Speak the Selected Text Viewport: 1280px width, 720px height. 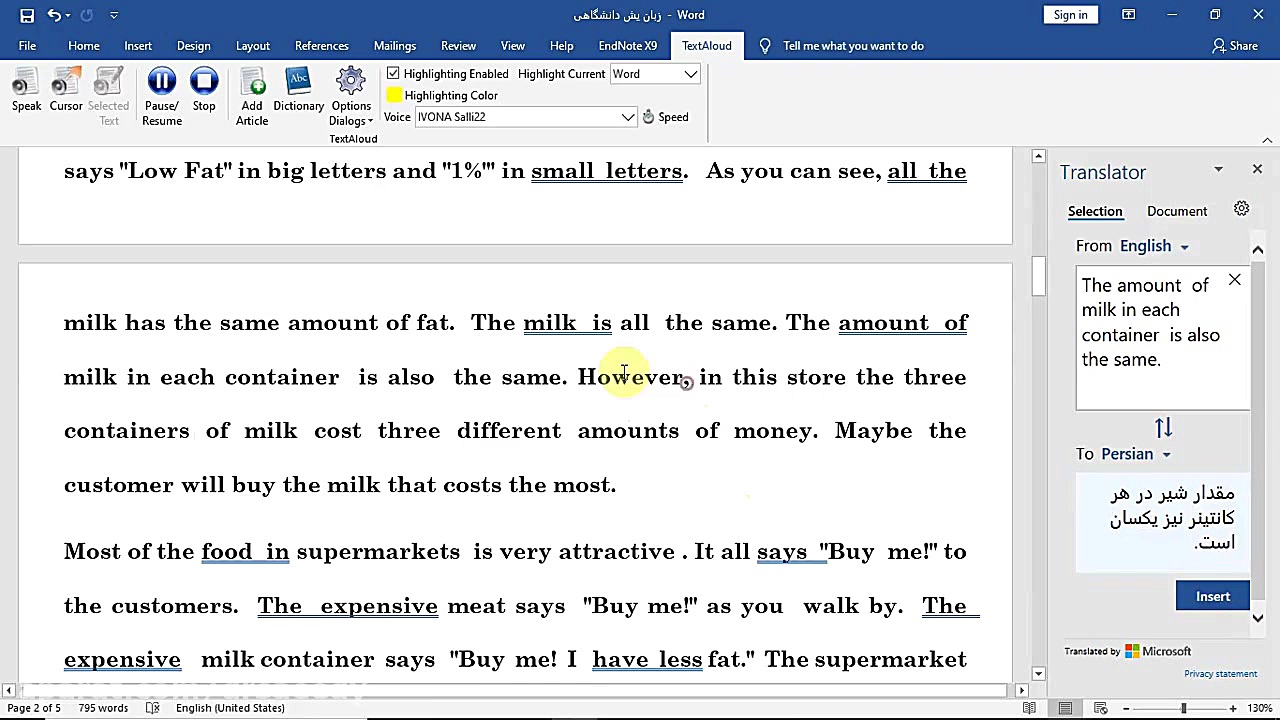(x=108, y=97)
